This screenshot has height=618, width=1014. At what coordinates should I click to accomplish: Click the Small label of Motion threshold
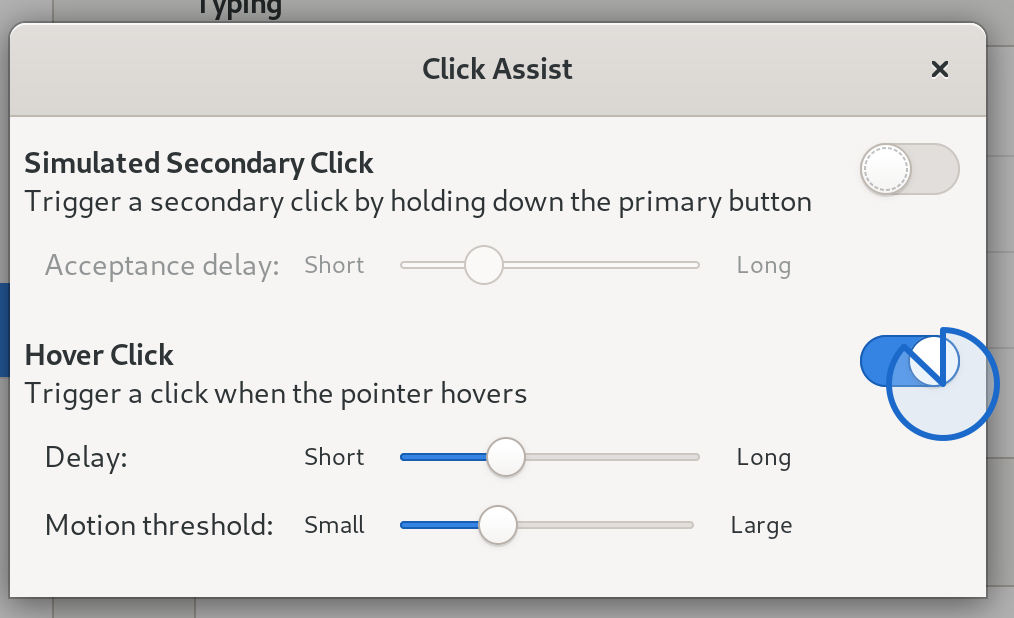click(334, 525)
